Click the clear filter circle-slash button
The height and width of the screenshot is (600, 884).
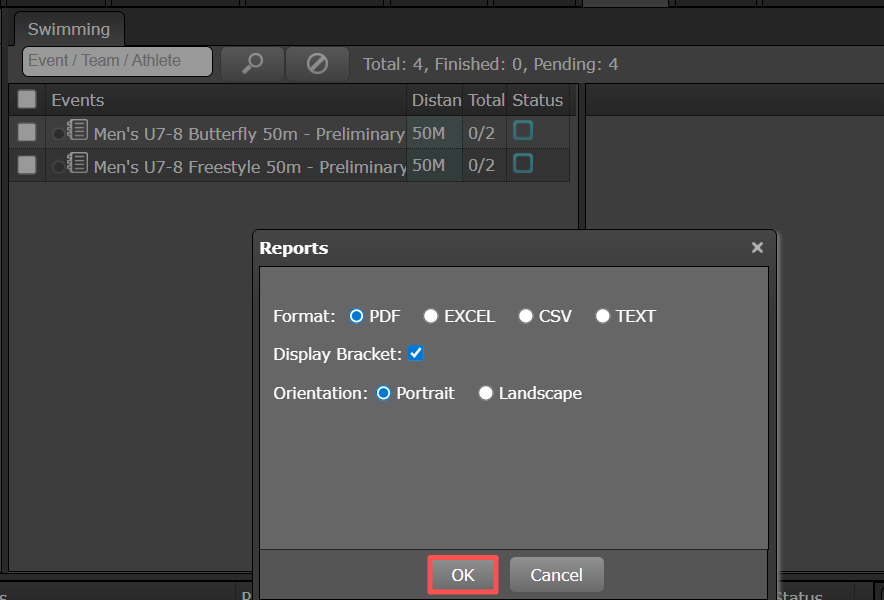tap(317, 63)
